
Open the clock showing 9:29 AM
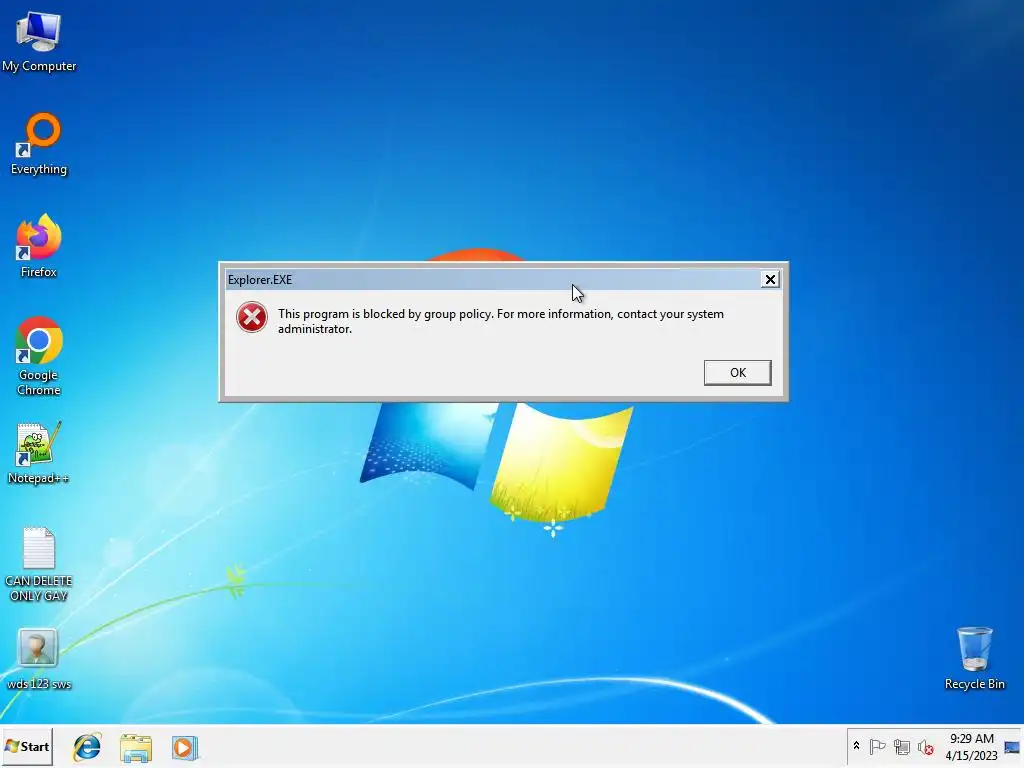pos(971,746)
